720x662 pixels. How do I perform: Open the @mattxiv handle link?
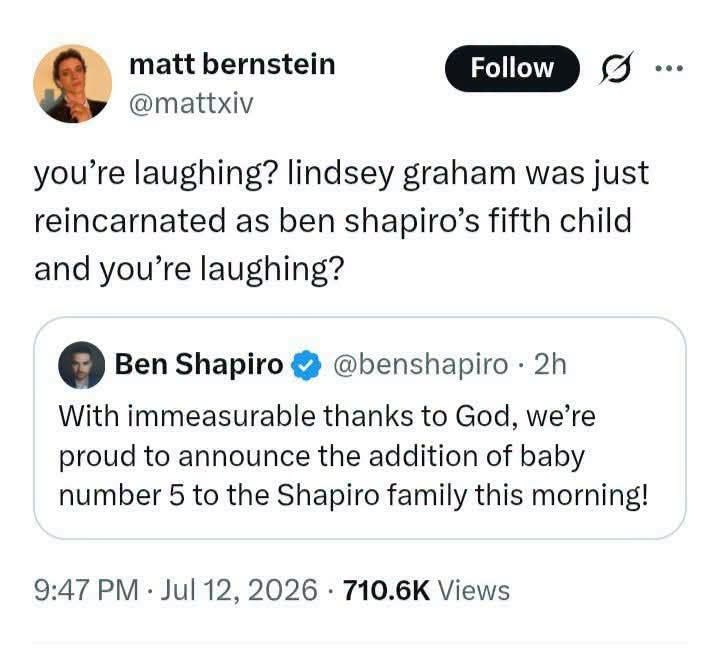(191, 105)
